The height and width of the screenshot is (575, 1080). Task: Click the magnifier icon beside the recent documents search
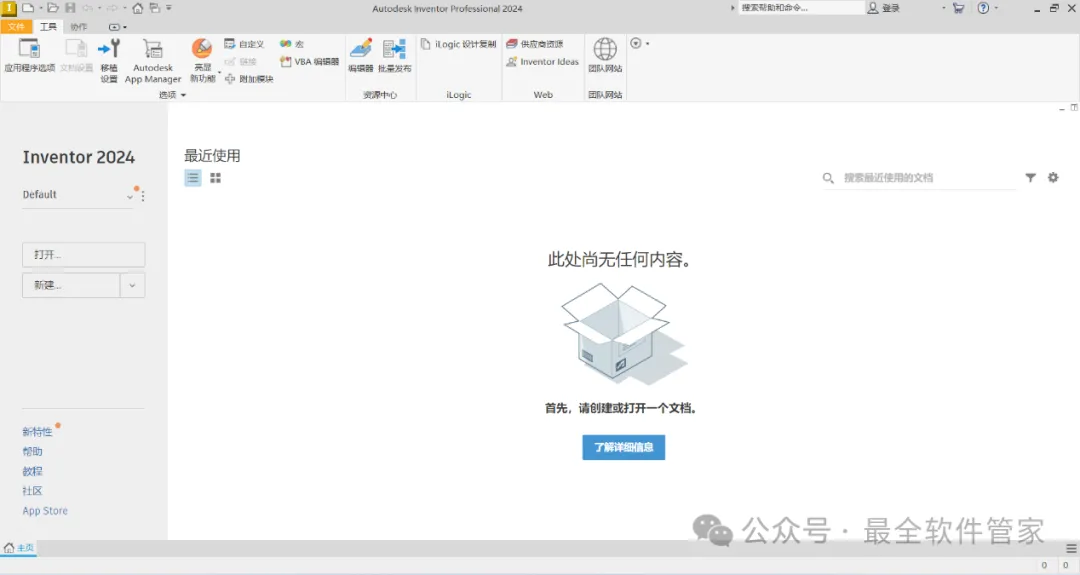(x=828, y=178)
